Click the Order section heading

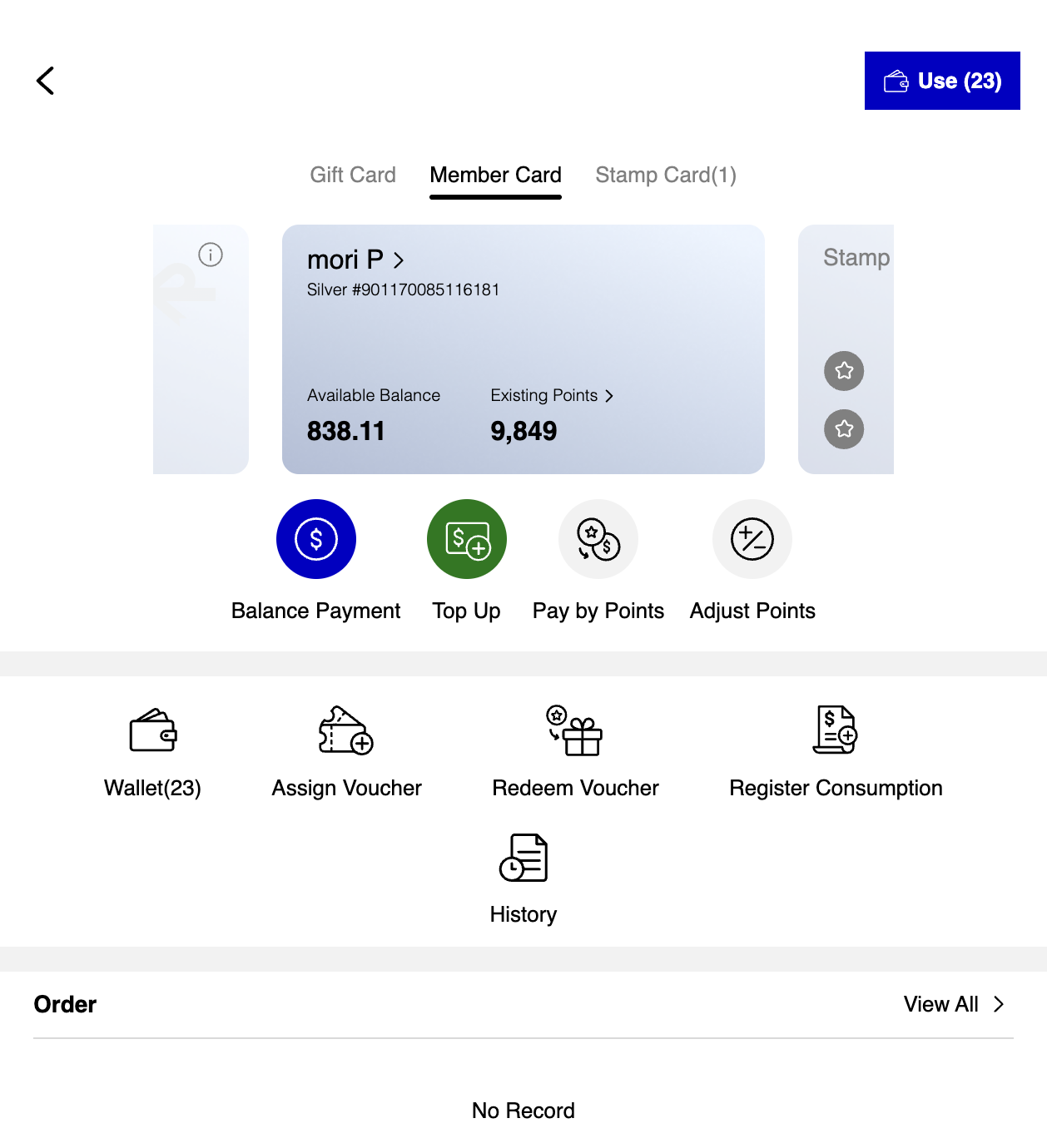(x=65, y=1004)
